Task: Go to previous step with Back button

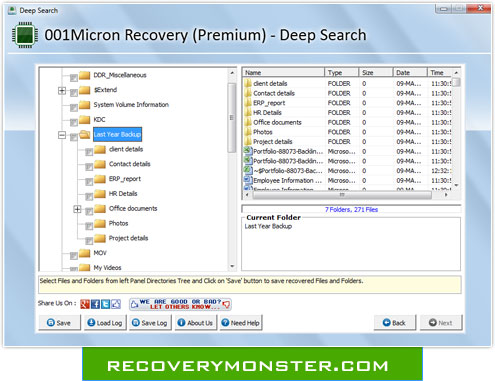Action: coord(395,323)
